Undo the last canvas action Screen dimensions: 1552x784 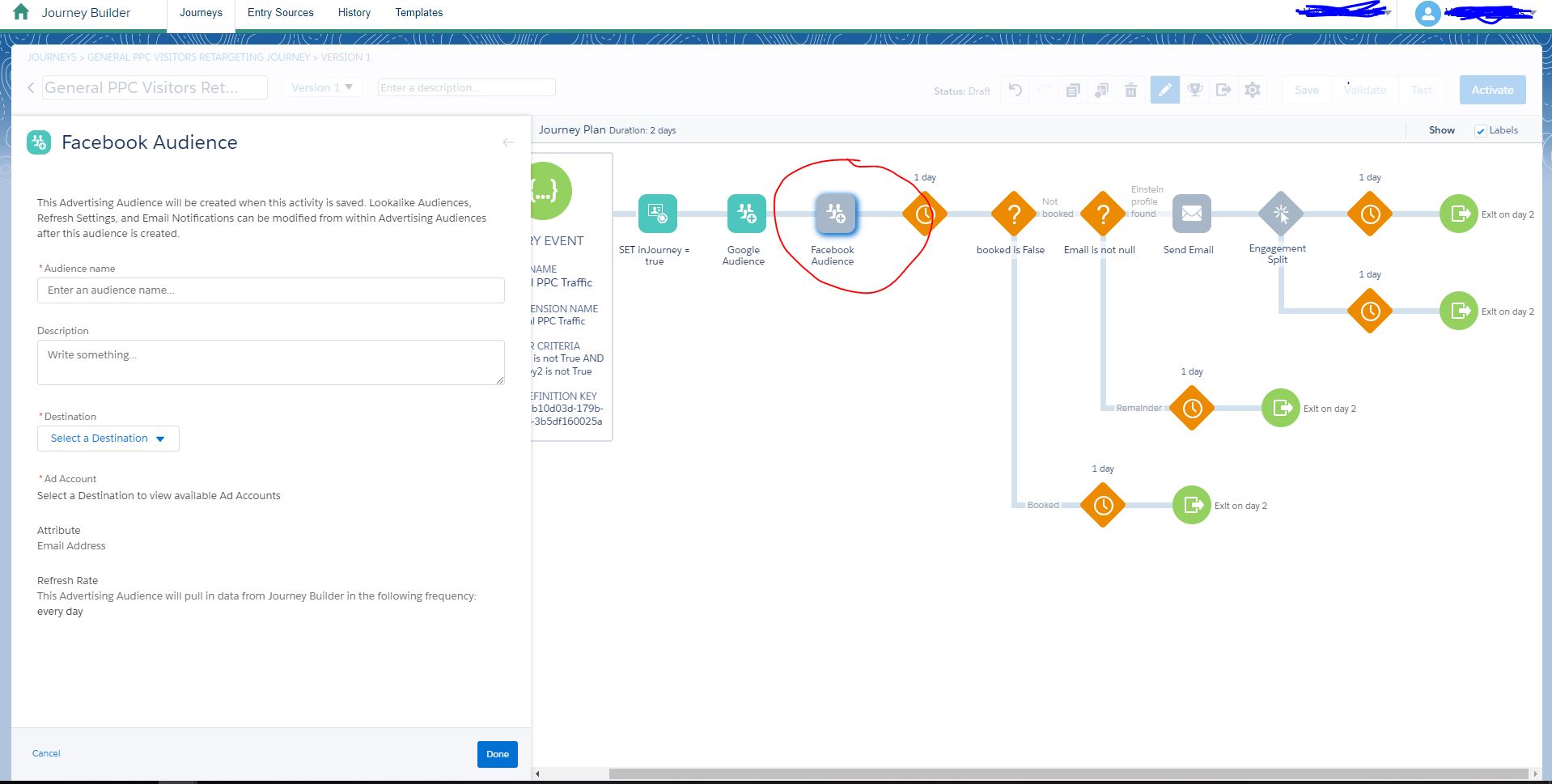pyautogui.click(x=1016, y=90)
